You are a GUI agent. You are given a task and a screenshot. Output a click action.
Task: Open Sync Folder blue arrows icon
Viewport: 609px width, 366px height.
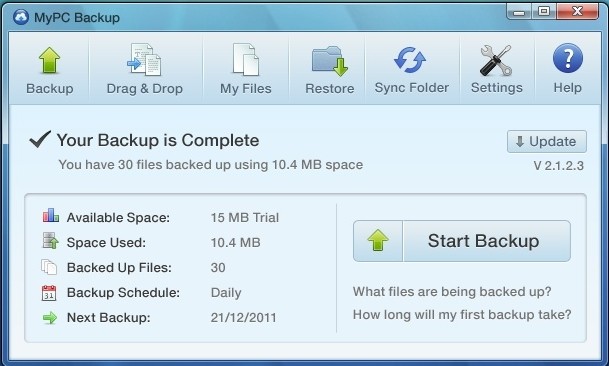click(x=410, y=60)
